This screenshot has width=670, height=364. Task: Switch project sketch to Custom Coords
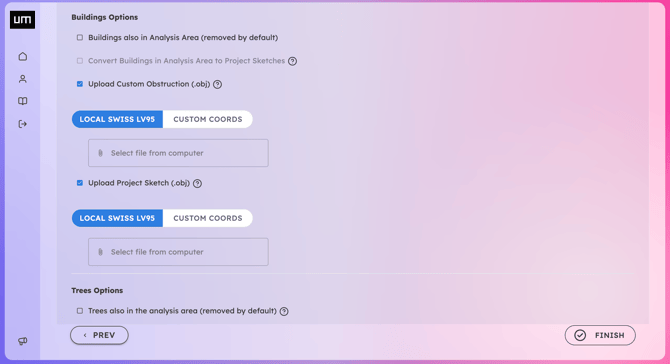(208, 218)
